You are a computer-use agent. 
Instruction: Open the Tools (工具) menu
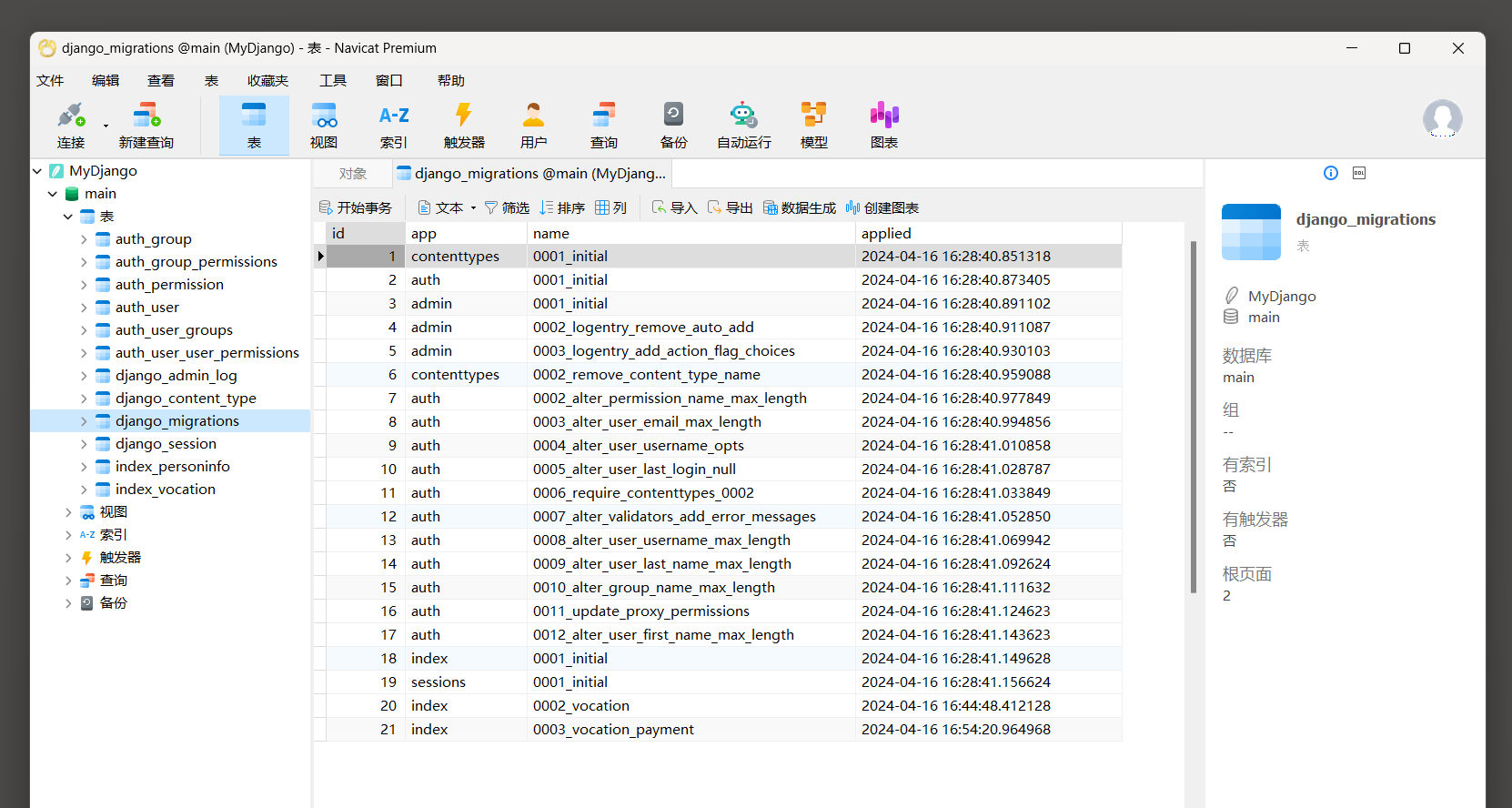(333, 81)
